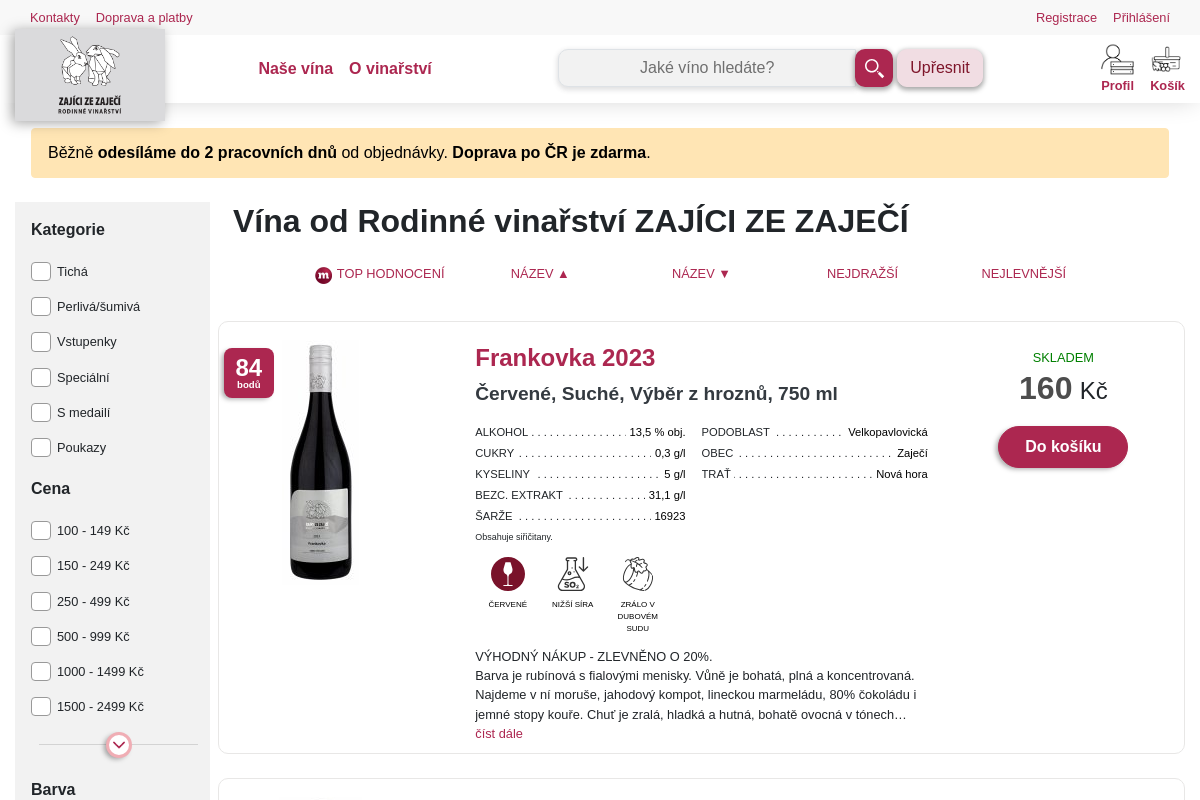Check the Tichá category checkbox
Viewport: 1200px width, 800px height.
click(x=41, y=272)
